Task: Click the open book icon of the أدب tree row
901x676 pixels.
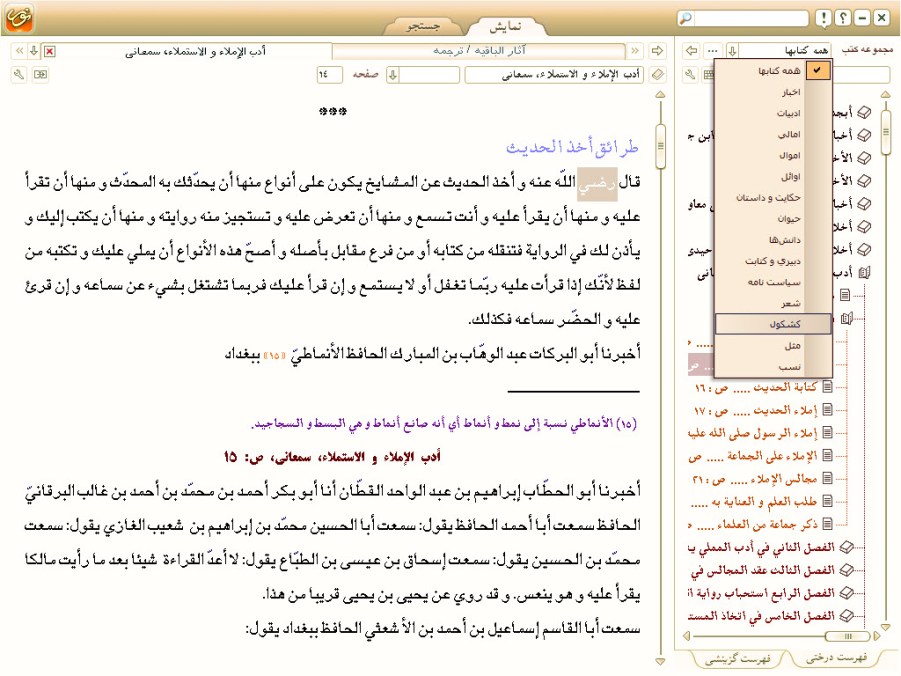Action: [864, 272]
